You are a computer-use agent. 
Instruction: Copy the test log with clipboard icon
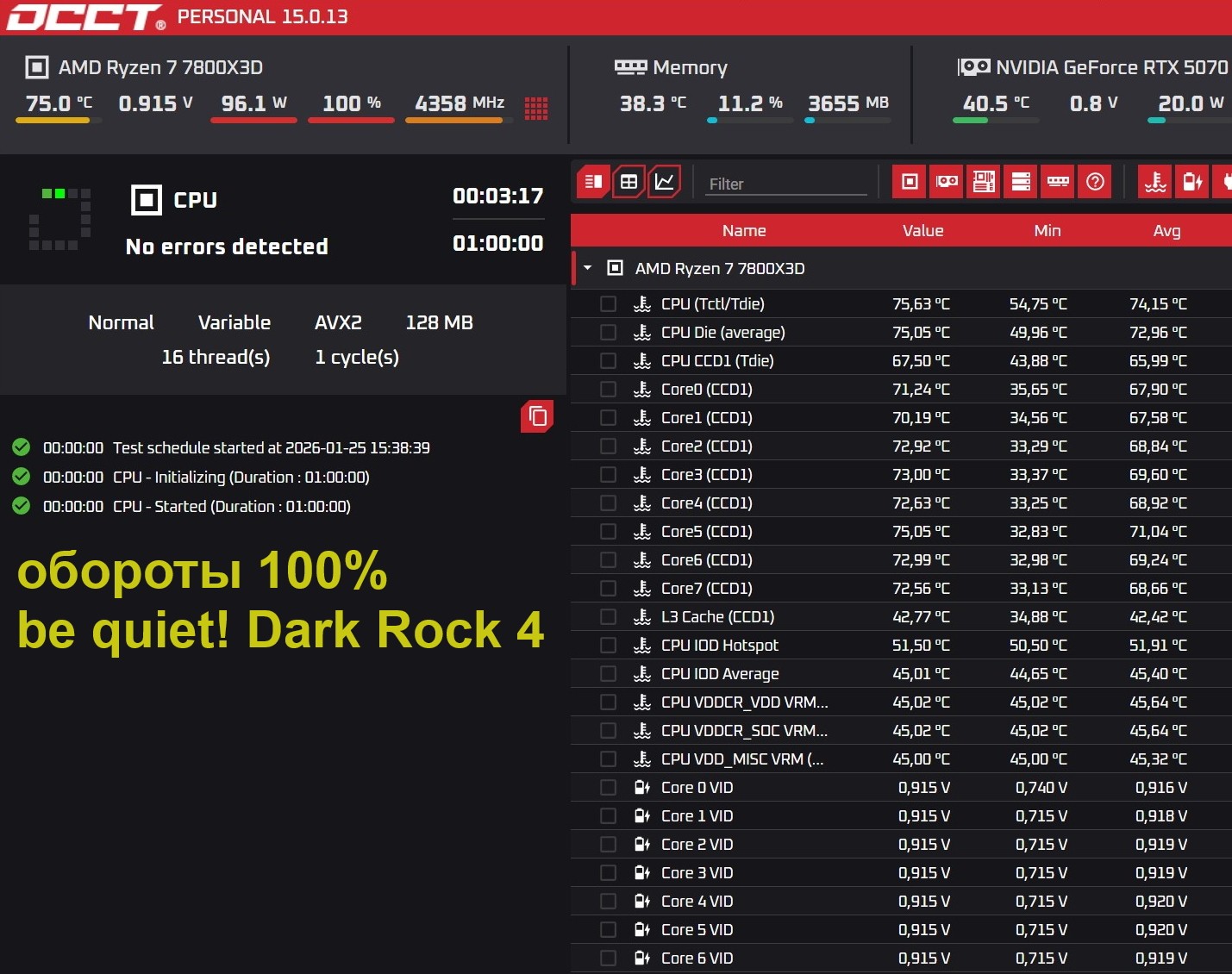537,416
